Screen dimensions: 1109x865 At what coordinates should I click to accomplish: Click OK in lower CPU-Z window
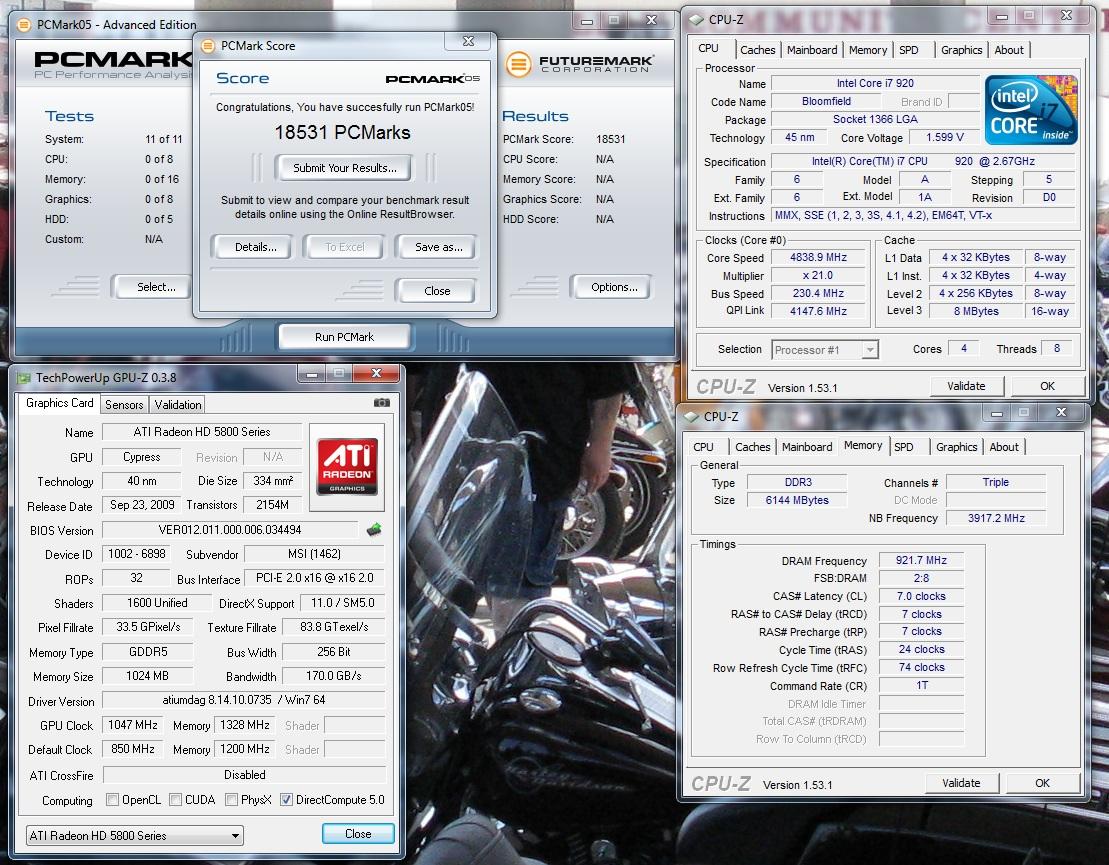(1042, 783)
